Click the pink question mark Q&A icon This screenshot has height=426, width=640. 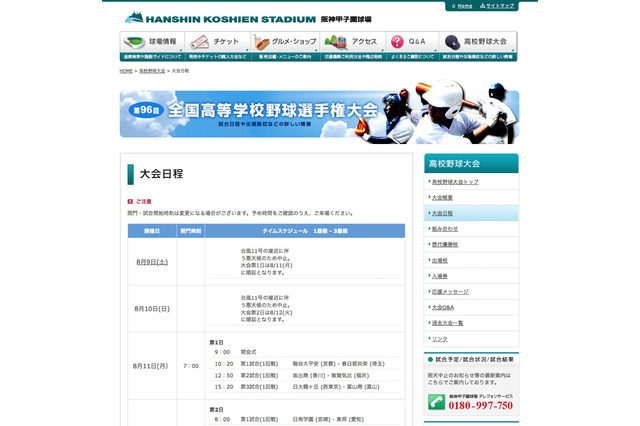397,42
